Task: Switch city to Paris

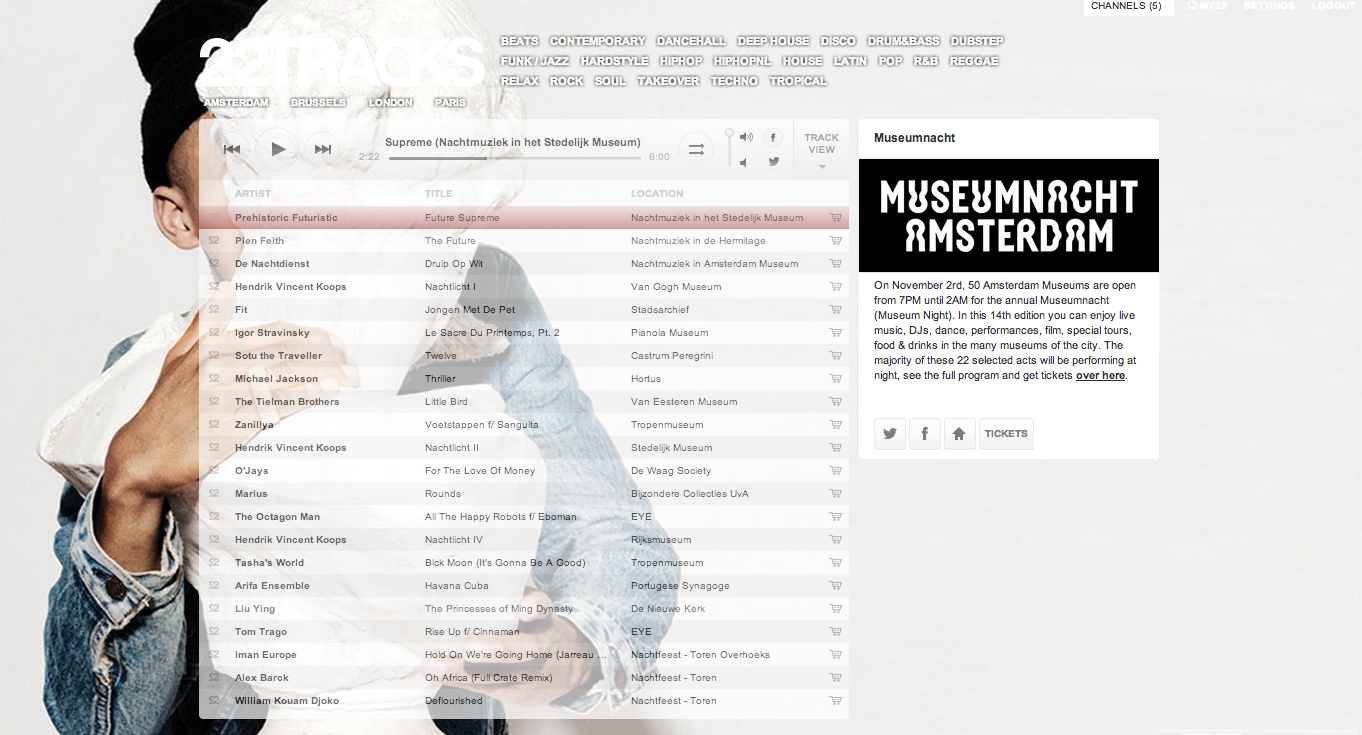Action: click(x=450, y=103)
